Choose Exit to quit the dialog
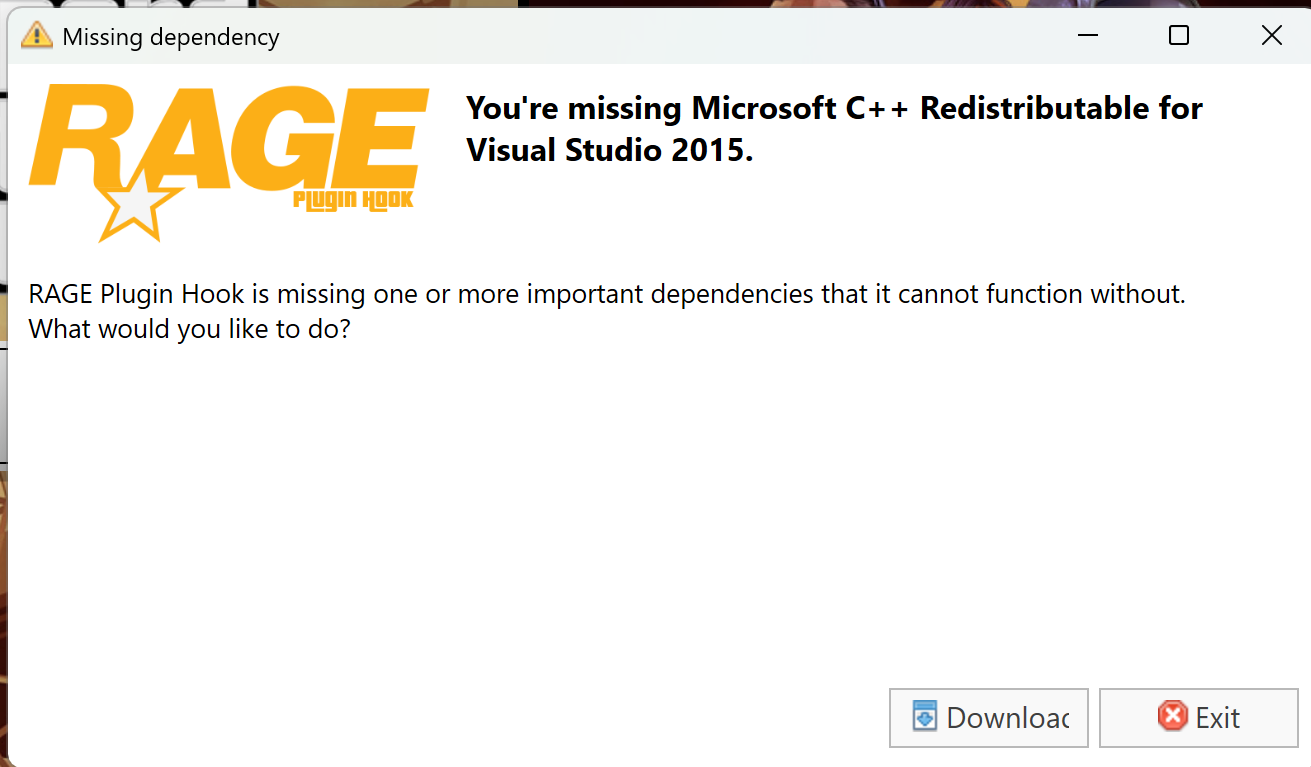Screen dimensions: 1311x767 coord(1198,717)
